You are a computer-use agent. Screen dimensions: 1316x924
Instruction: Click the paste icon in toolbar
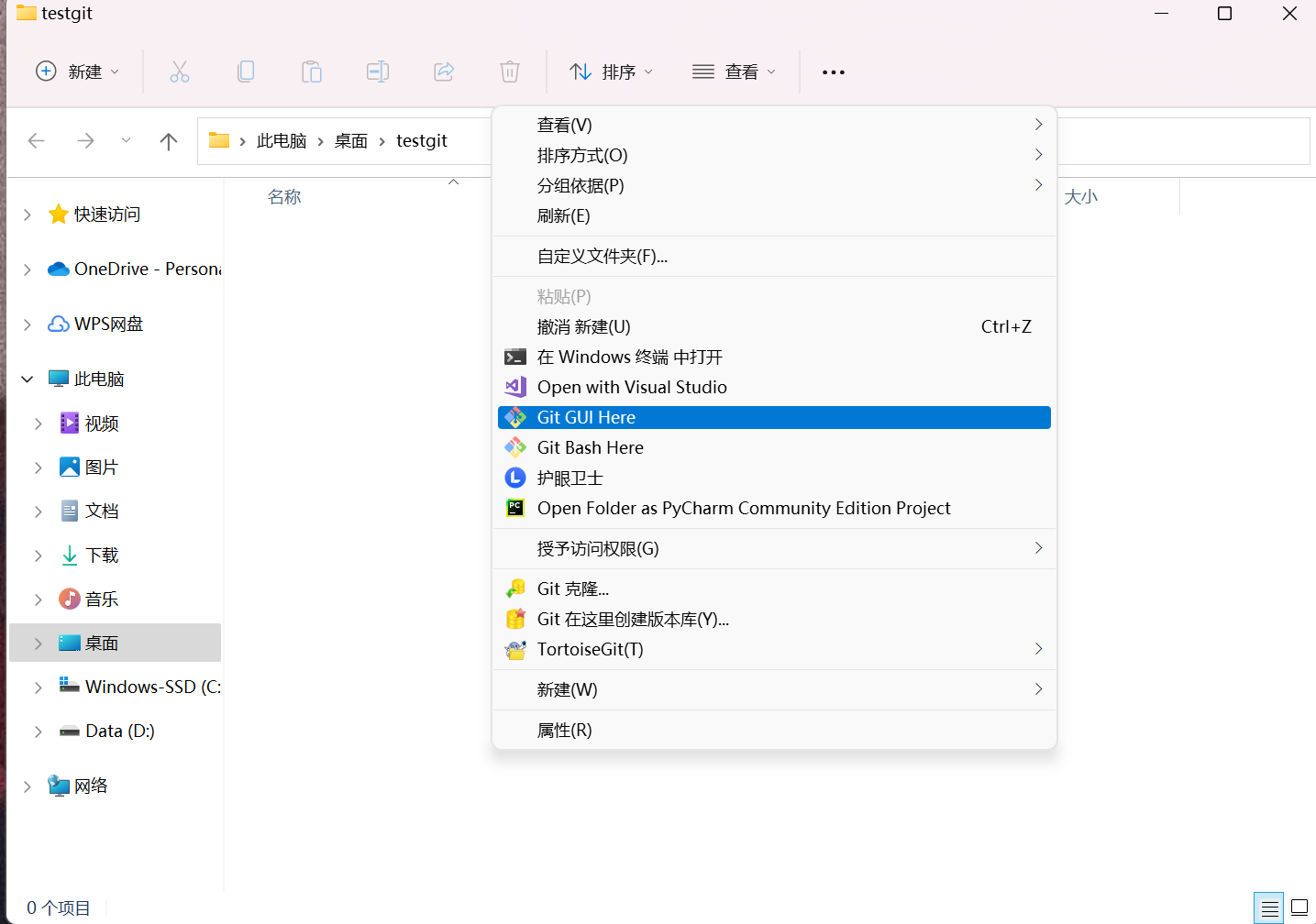point(312,71)
